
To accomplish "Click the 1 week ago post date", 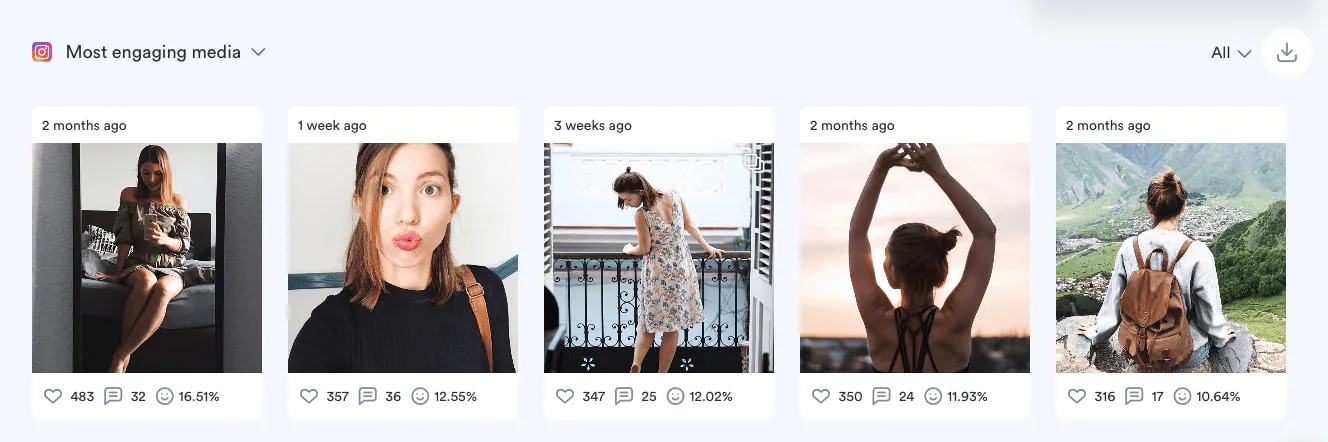I will click(x=332, y=126).
